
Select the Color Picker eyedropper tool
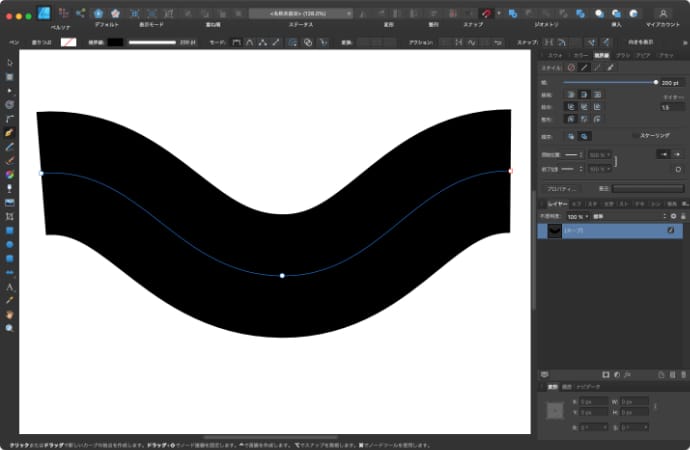point(9,299)
